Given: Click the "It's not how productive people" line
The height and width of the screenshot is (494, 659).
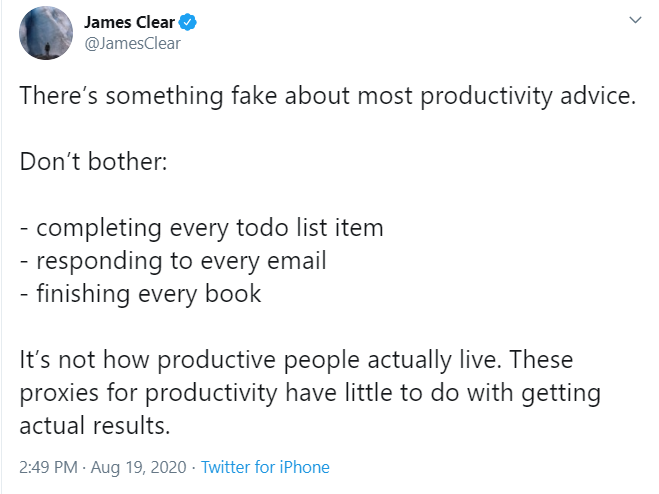Looking at the screenshot, I should tap(296, 360).
